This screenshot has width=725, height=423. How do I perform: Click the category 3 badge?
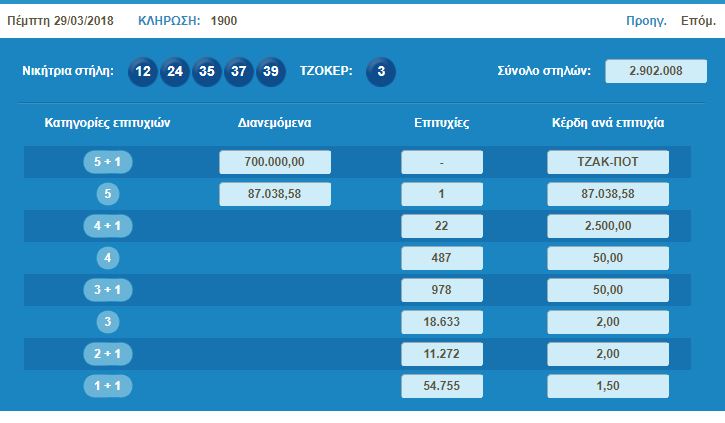pyautogui.click(x=108, y=322)
